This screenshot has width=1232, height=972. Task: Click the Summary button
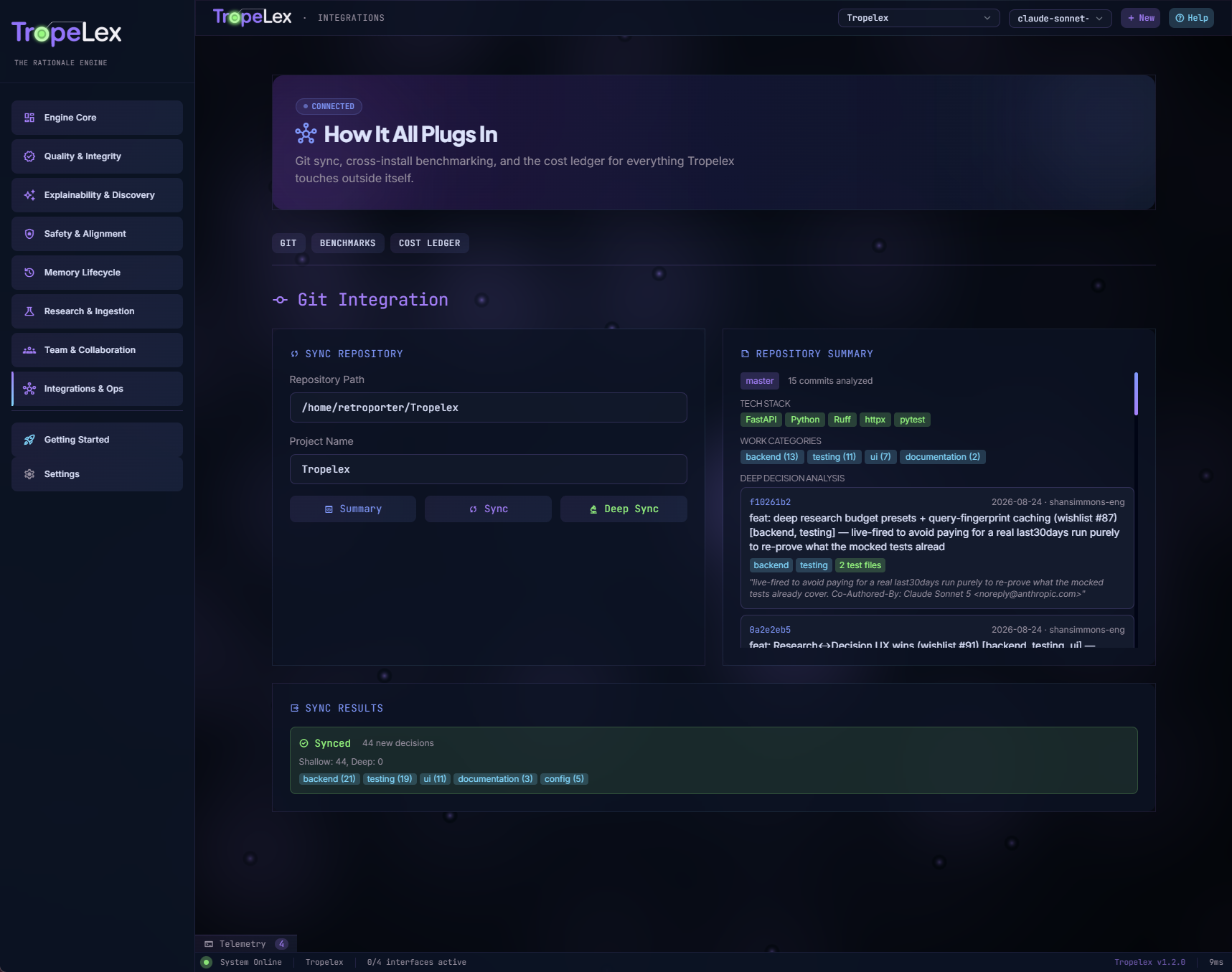(353, 509)
